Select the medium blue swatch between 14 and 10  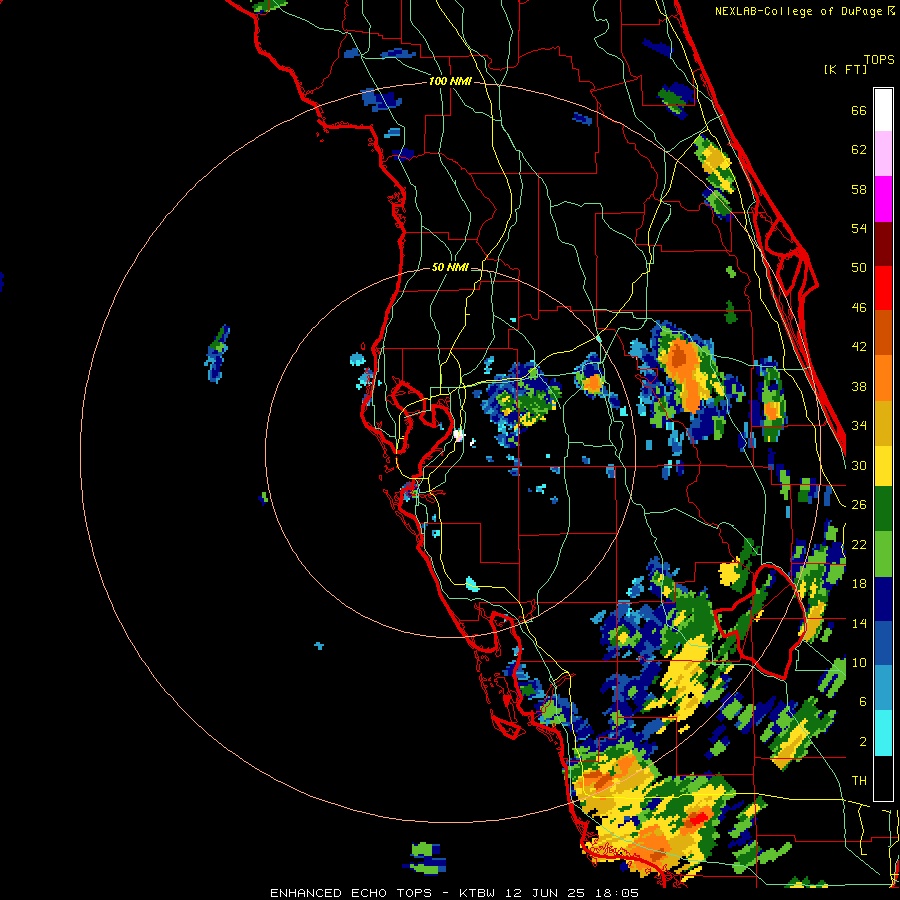(x=883, y=643)
